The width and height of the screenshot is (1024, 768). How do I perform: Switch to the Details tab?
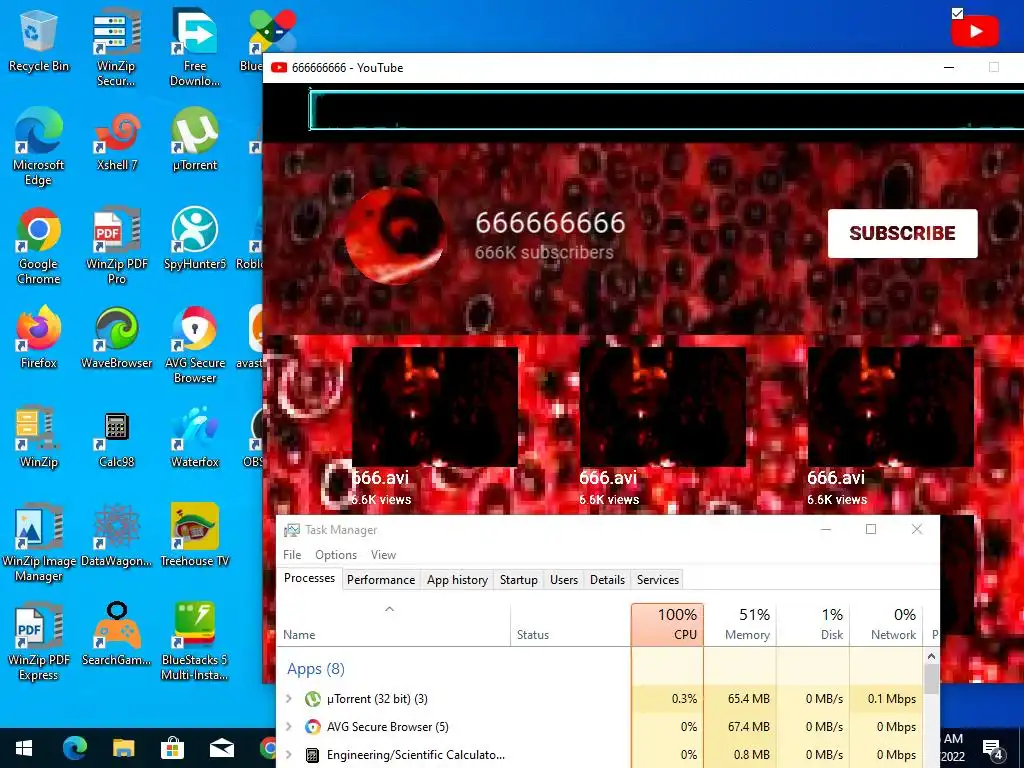[607, 580]
